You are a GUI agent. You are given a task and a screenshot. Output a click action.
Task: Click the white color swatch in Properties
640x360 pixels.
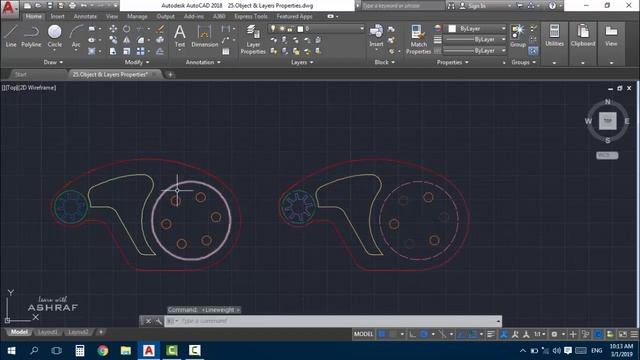coord(452,29)
